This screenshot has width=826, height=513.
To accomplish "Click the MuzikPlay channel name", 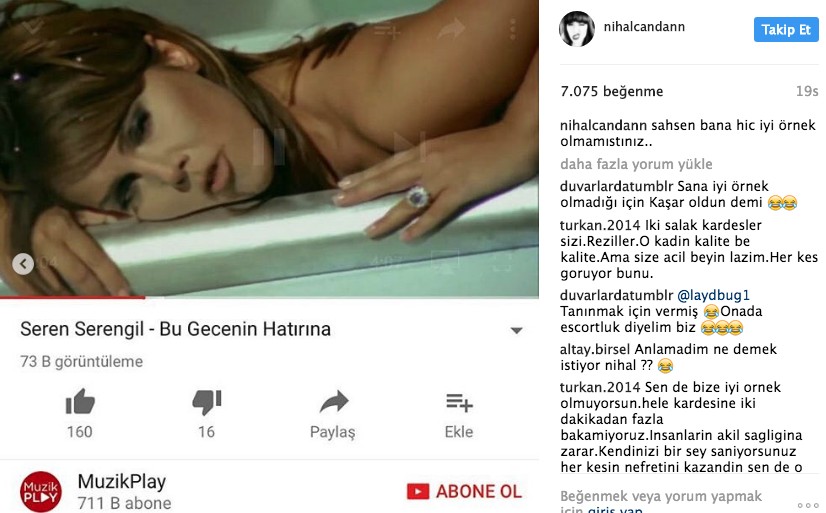I will click(122, 481).
